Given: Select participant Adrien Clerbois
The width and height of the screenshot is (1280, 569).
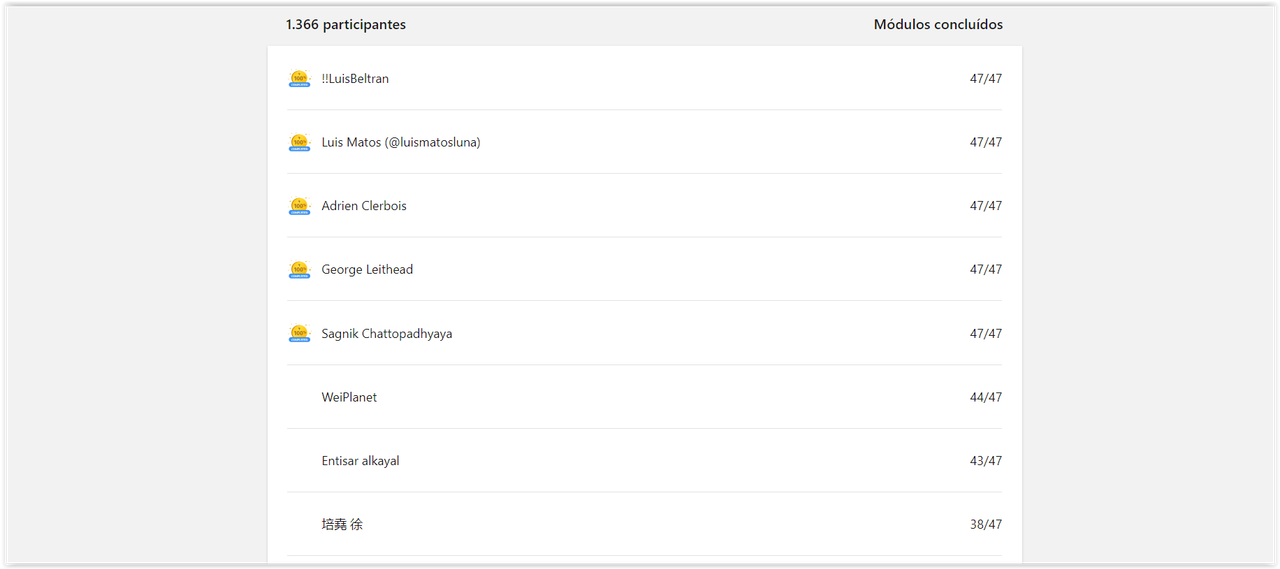Looking at the screenshot, I should pyautogui.click(x=364, y=206).
